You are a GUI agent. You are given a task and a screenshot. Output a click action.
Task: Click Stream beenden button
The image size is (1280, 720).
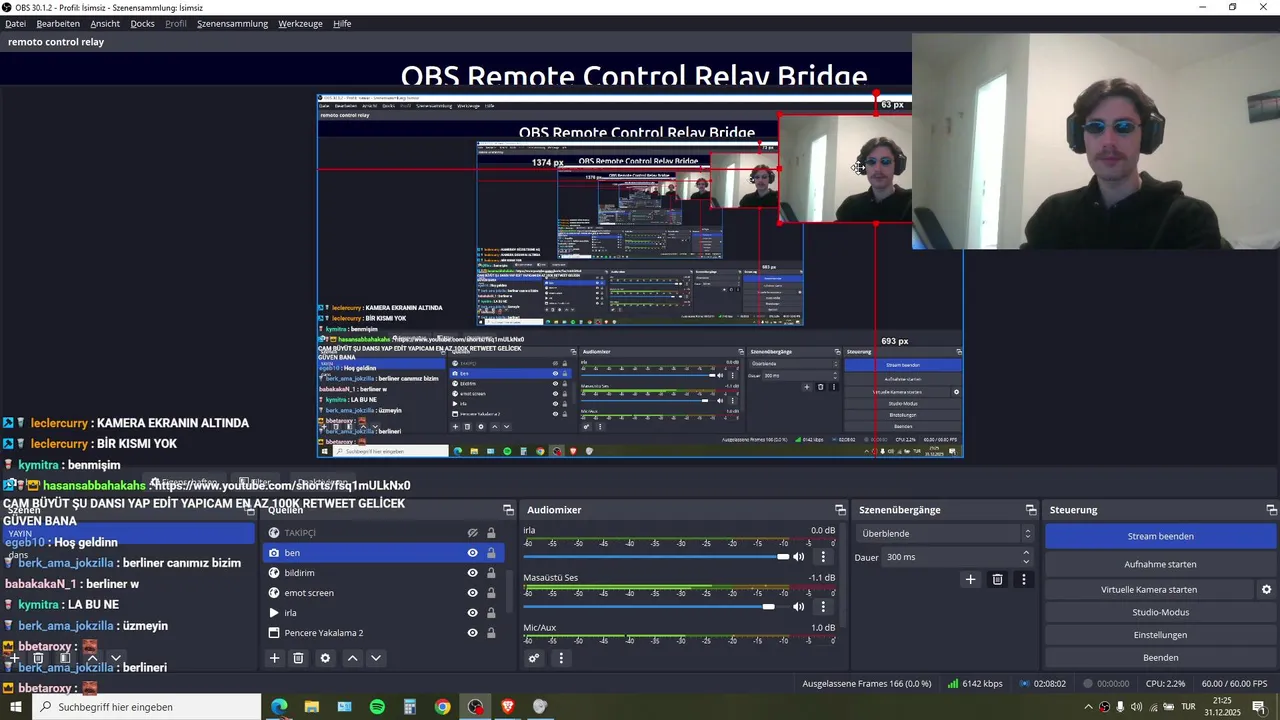click(x=1160, y=536)
